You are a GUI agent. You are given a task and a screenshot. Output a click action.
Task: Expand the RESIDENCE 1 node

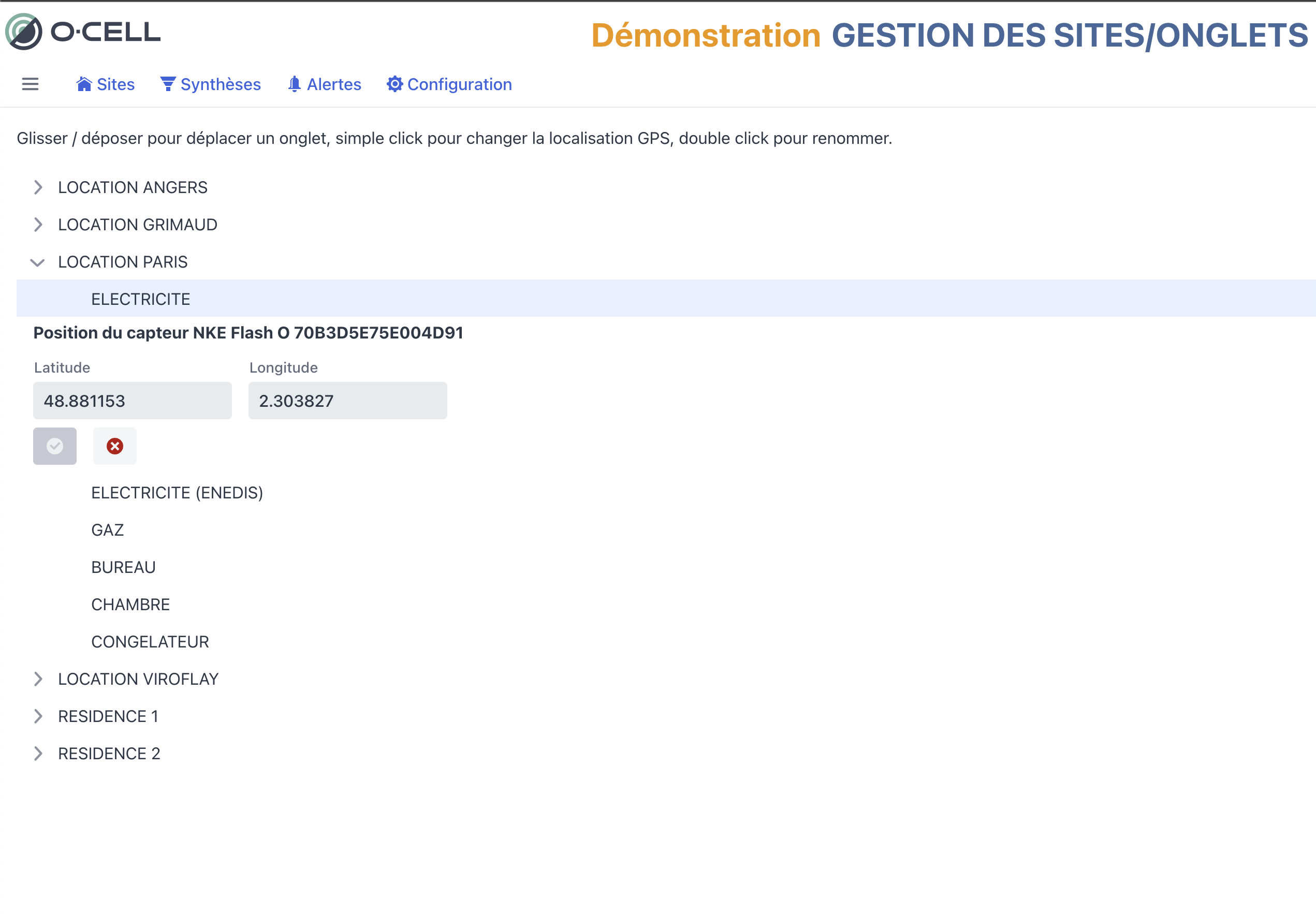click(38, 716)
